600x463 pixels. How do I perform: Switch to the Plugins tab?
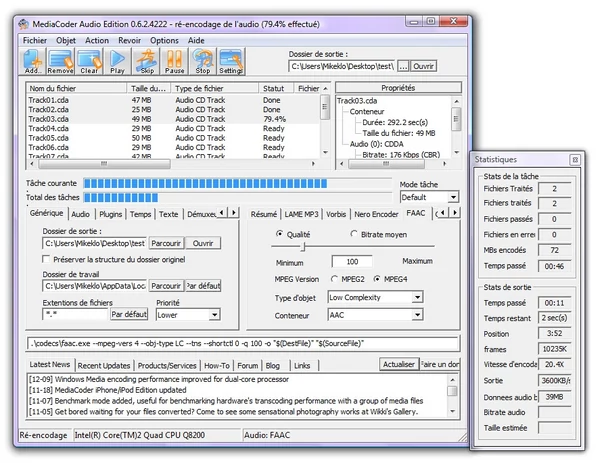pyautogui.click(x=111, y=214)
